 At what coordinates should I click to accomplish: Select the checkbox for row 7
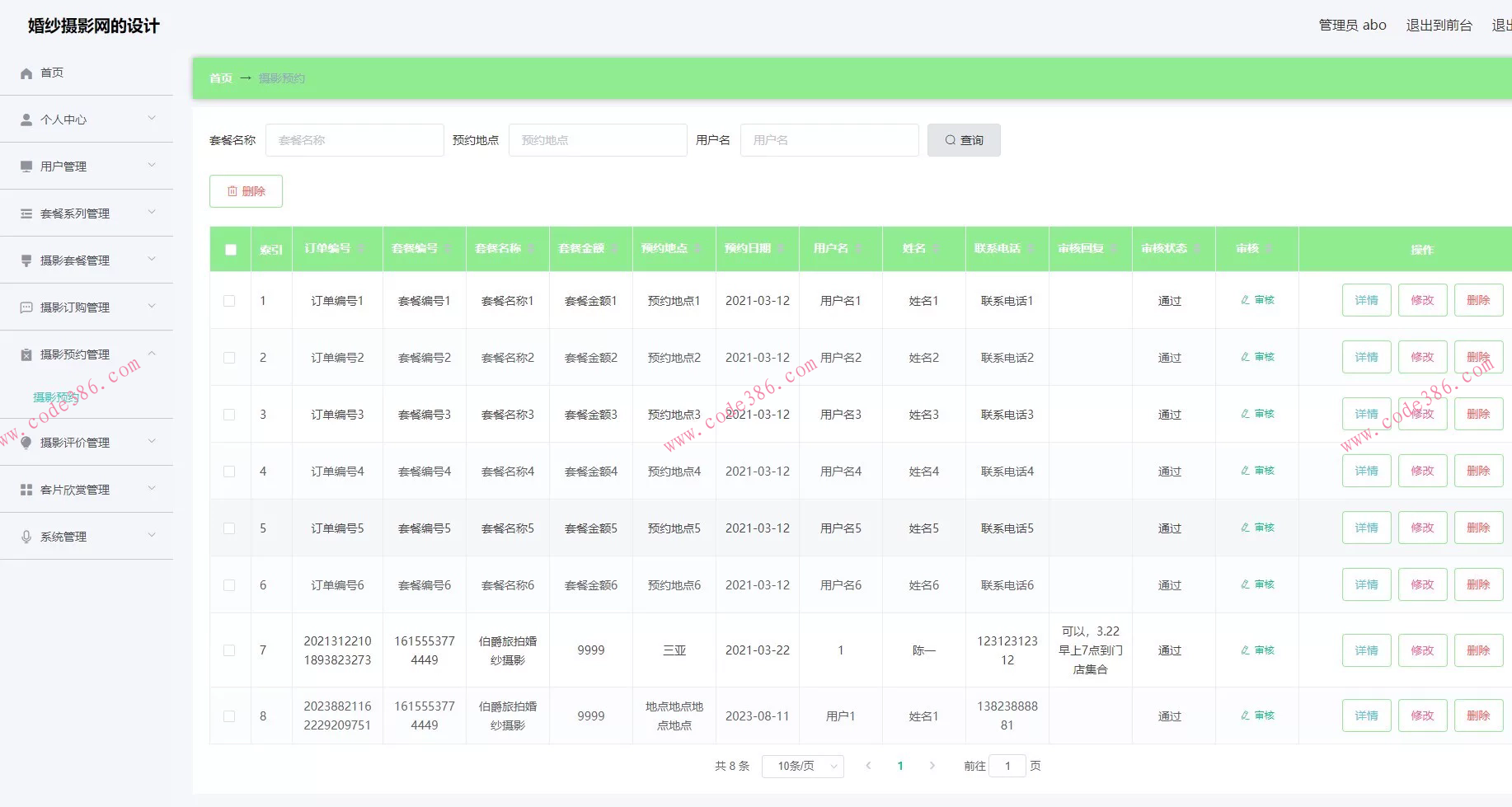[229, 650]
